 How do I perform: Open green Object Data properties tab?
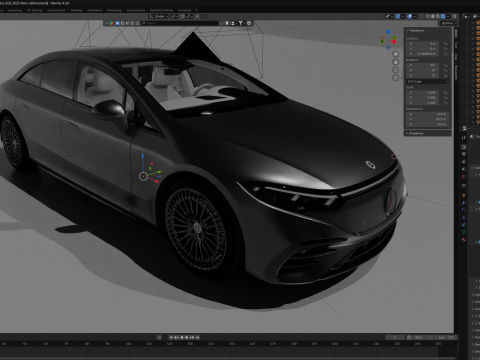(x=464, y=232)
